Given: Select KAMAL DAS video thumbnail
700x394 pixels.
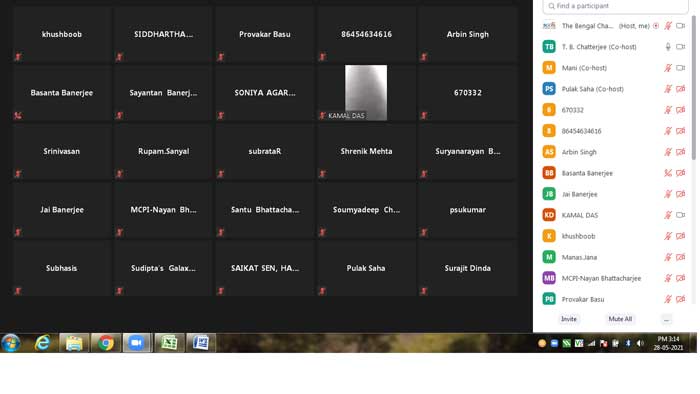Looking at the screenshot, I should coord(366,93).
